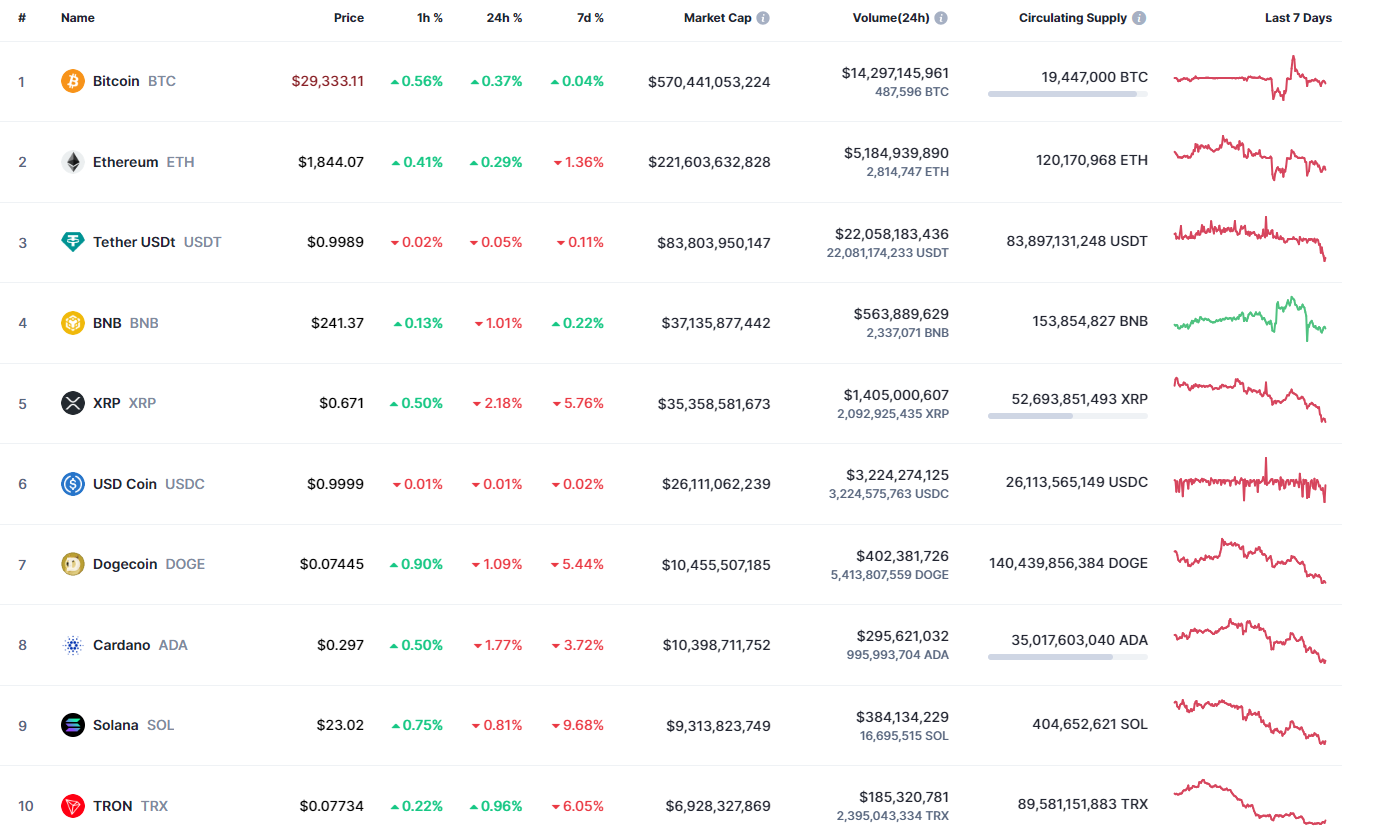
Task: Click the Tether USDt logo icon
Action: coord(72,242)
